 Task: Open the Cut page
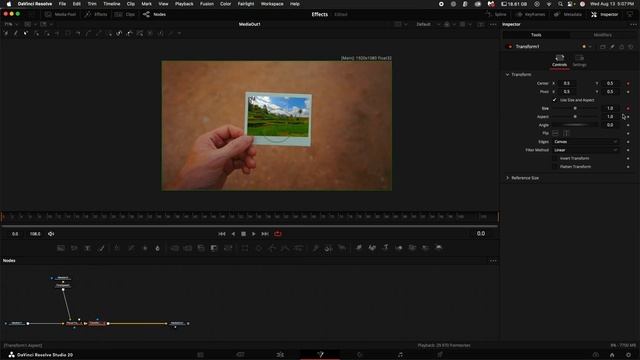[240, 355]
